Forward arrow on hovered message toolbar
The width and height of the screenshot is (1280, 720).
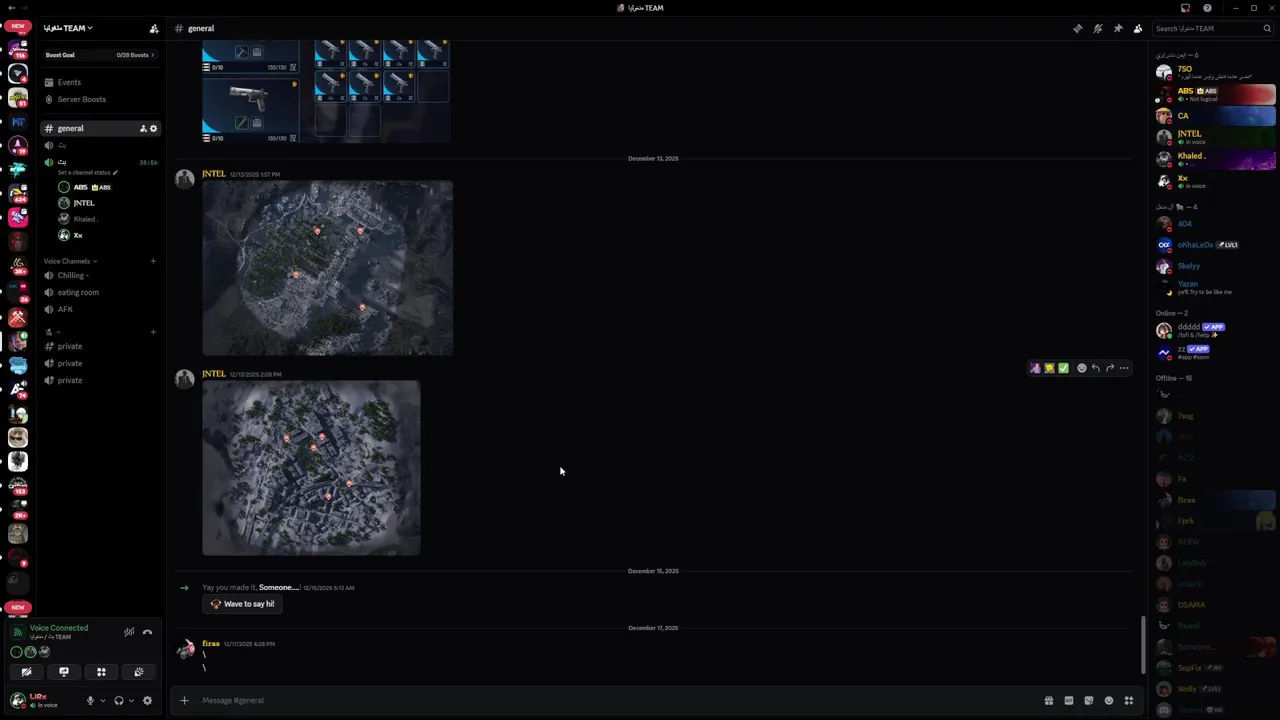point(1109,368)
